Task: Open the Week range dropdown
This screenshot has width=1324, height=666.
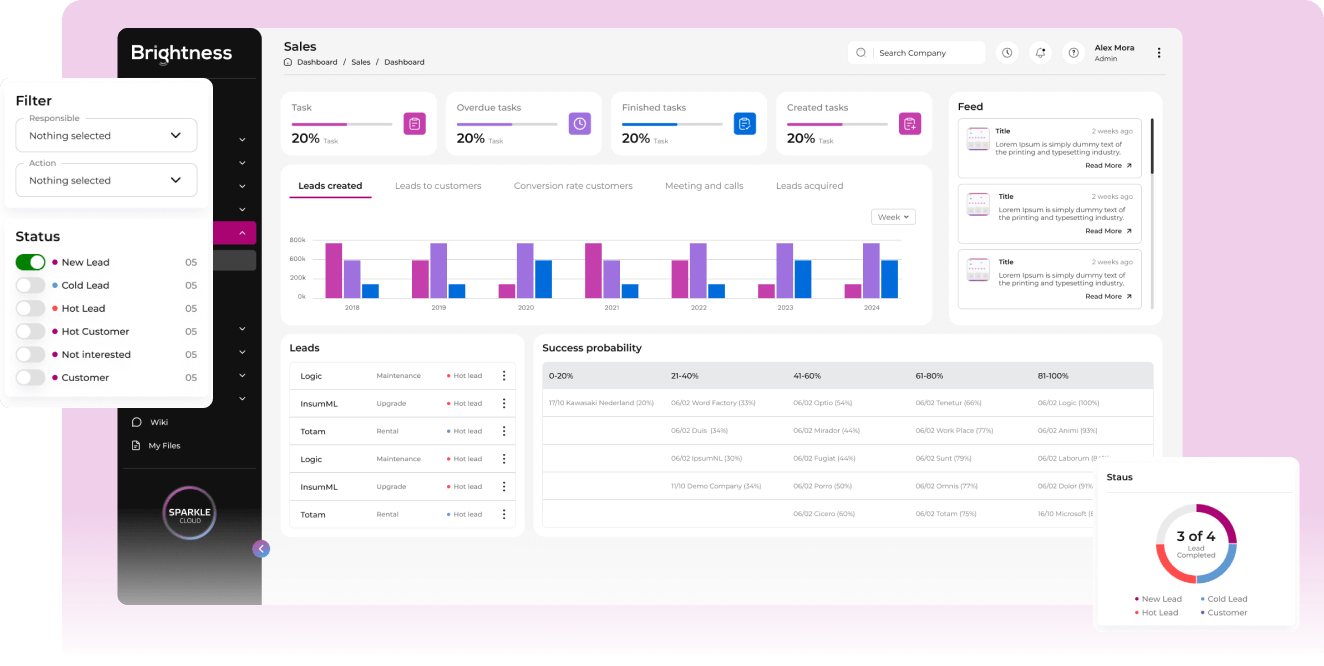Action: (x=893, y=217)
